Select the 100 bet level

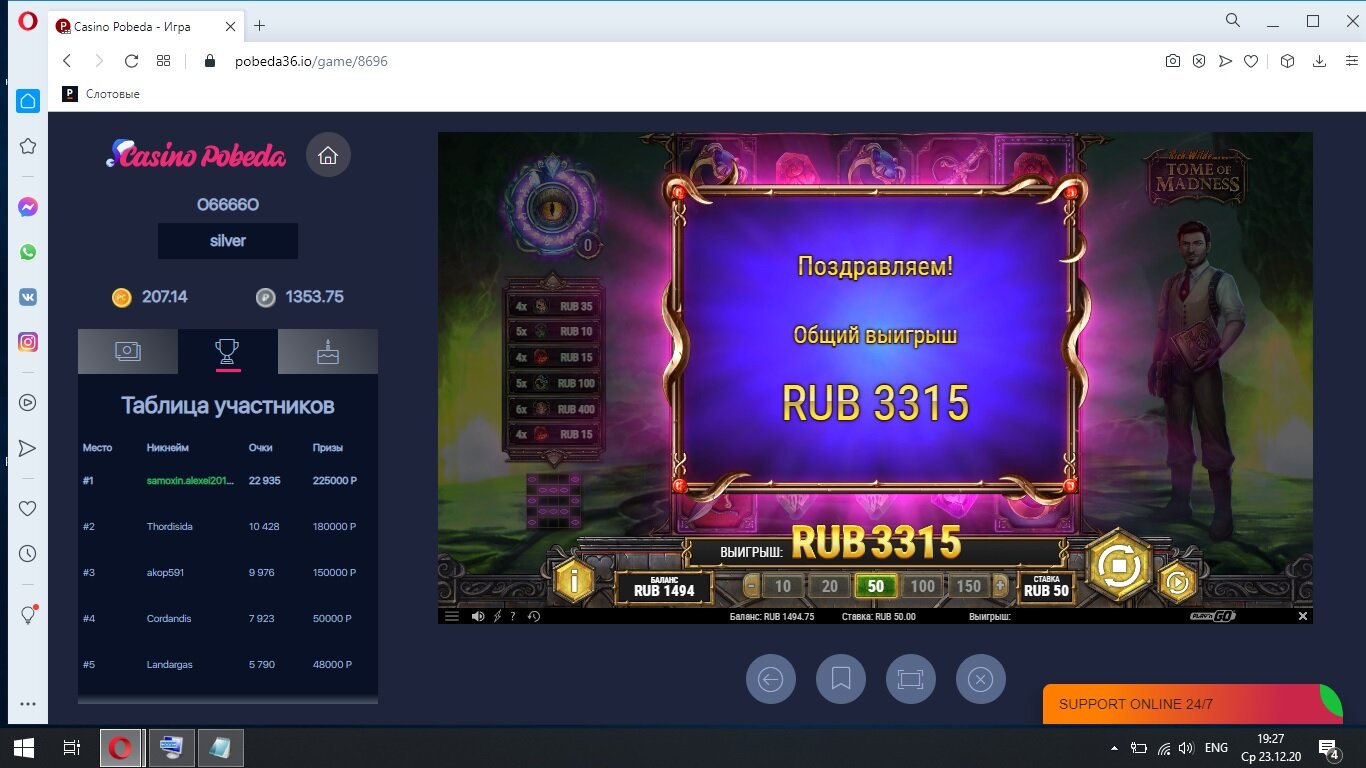click(x=922, y=586)
